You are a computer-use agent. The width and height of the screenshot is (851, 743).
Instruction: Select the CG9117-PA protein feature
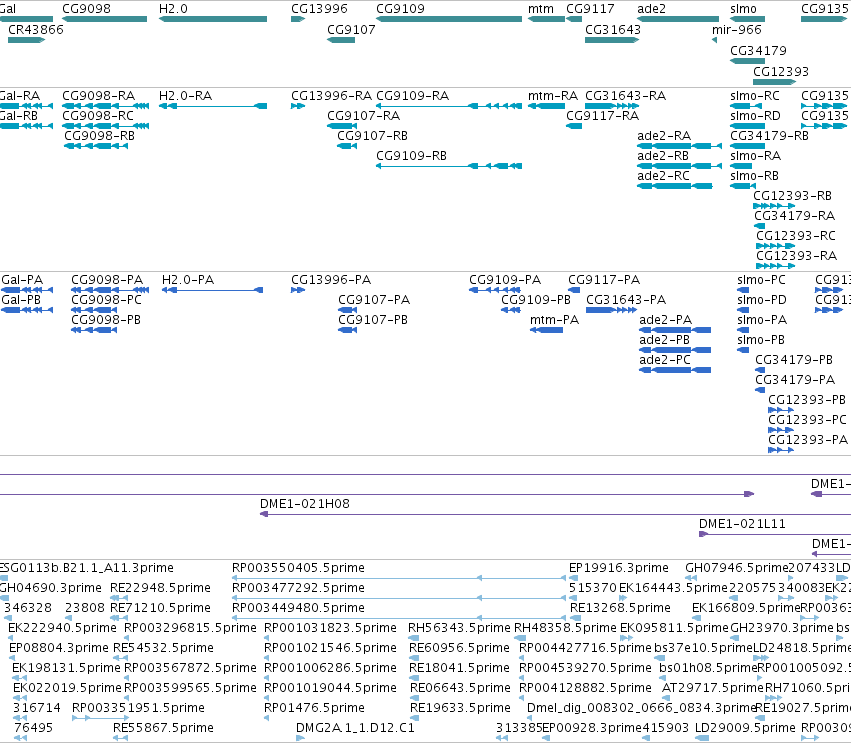pyautogui.click(x=574, y=290)
